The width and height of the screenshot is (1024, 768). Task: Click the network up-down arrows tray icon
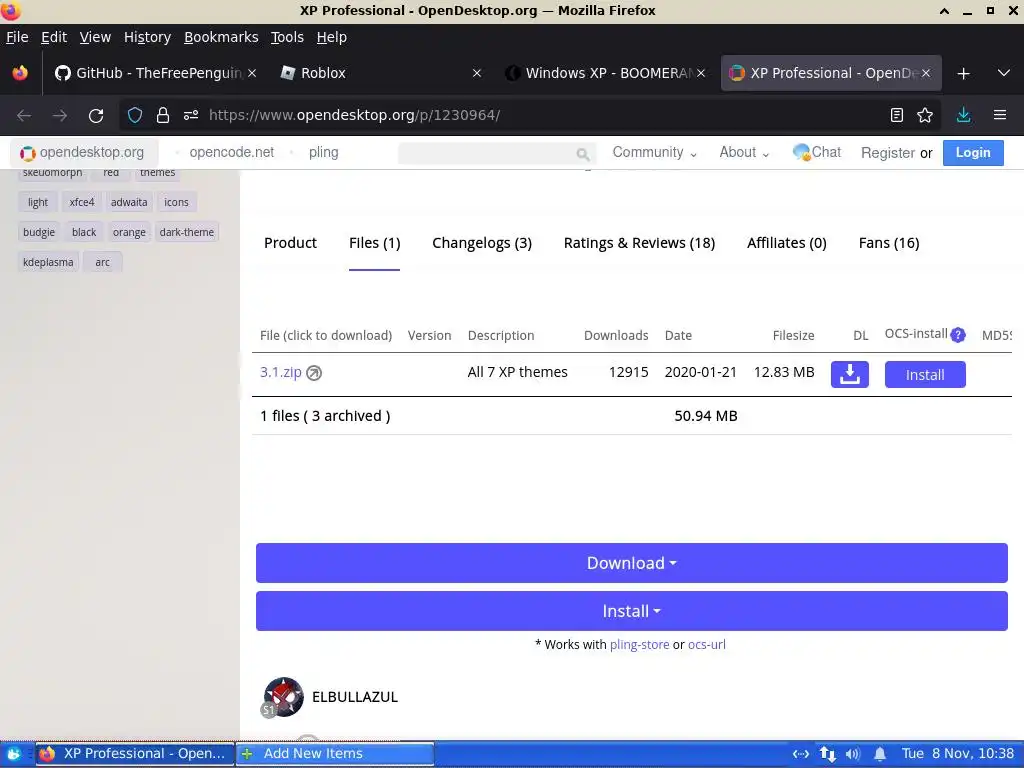[827, 754]
